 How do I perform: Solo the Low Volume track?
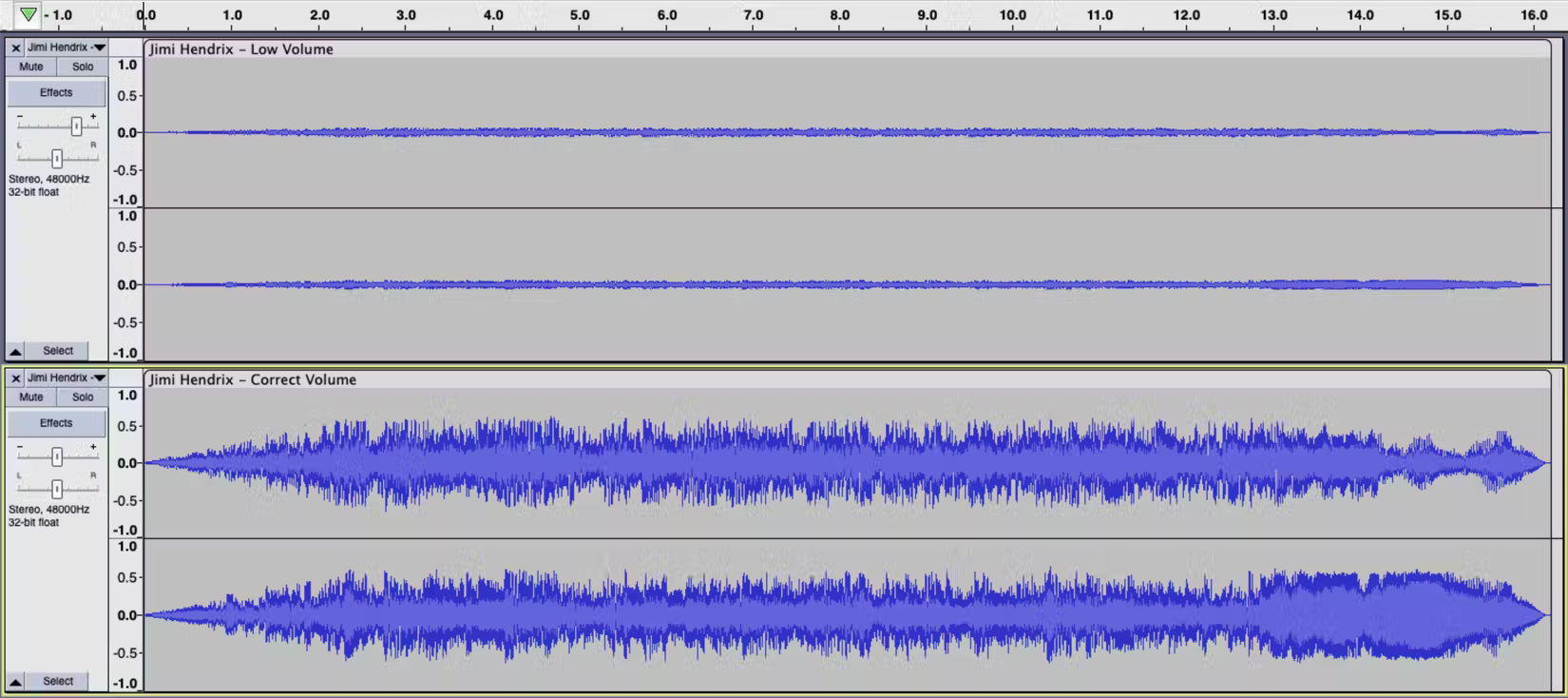[83, 67]
